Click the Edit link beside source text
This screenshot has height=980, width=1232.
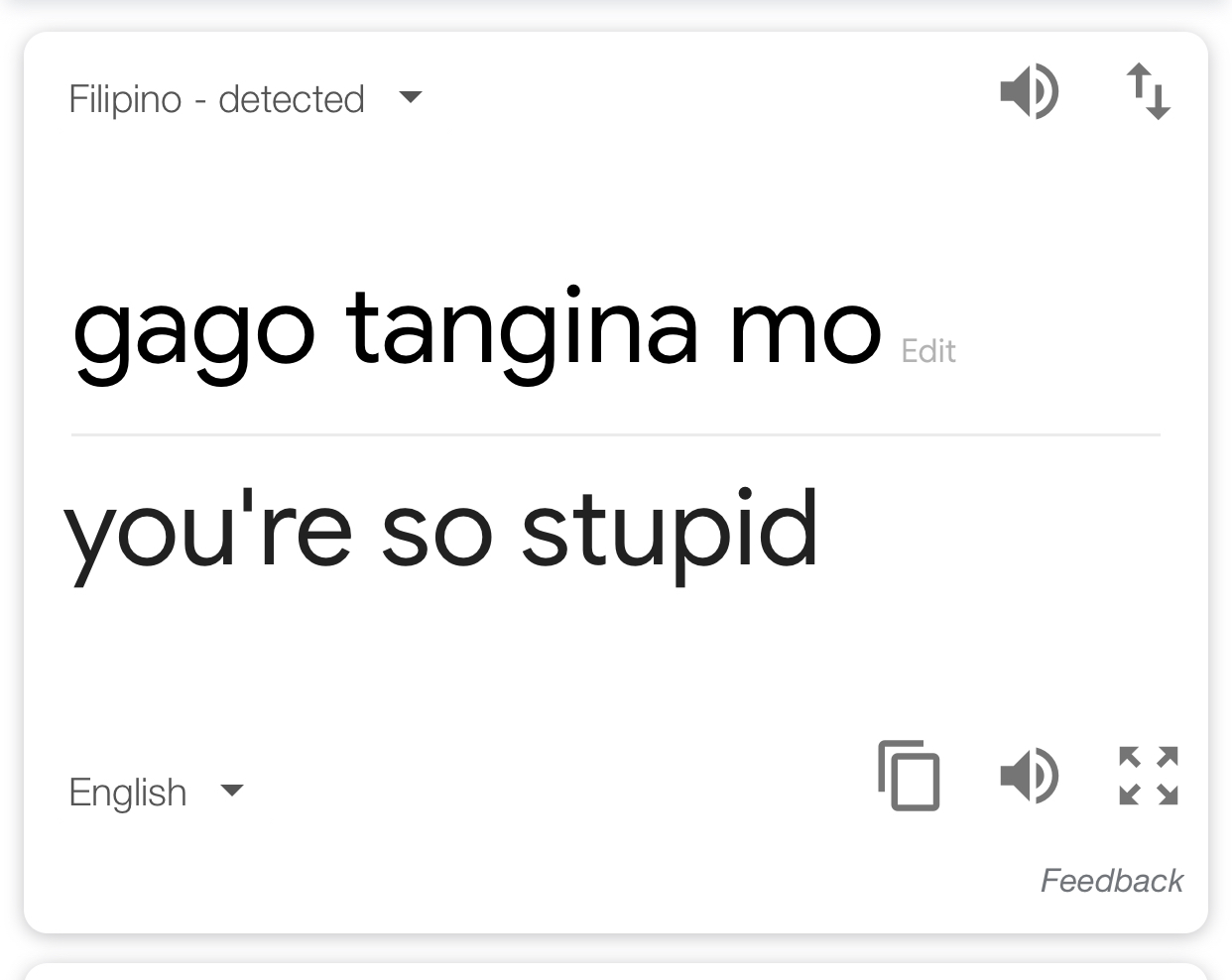pos(928,351)
